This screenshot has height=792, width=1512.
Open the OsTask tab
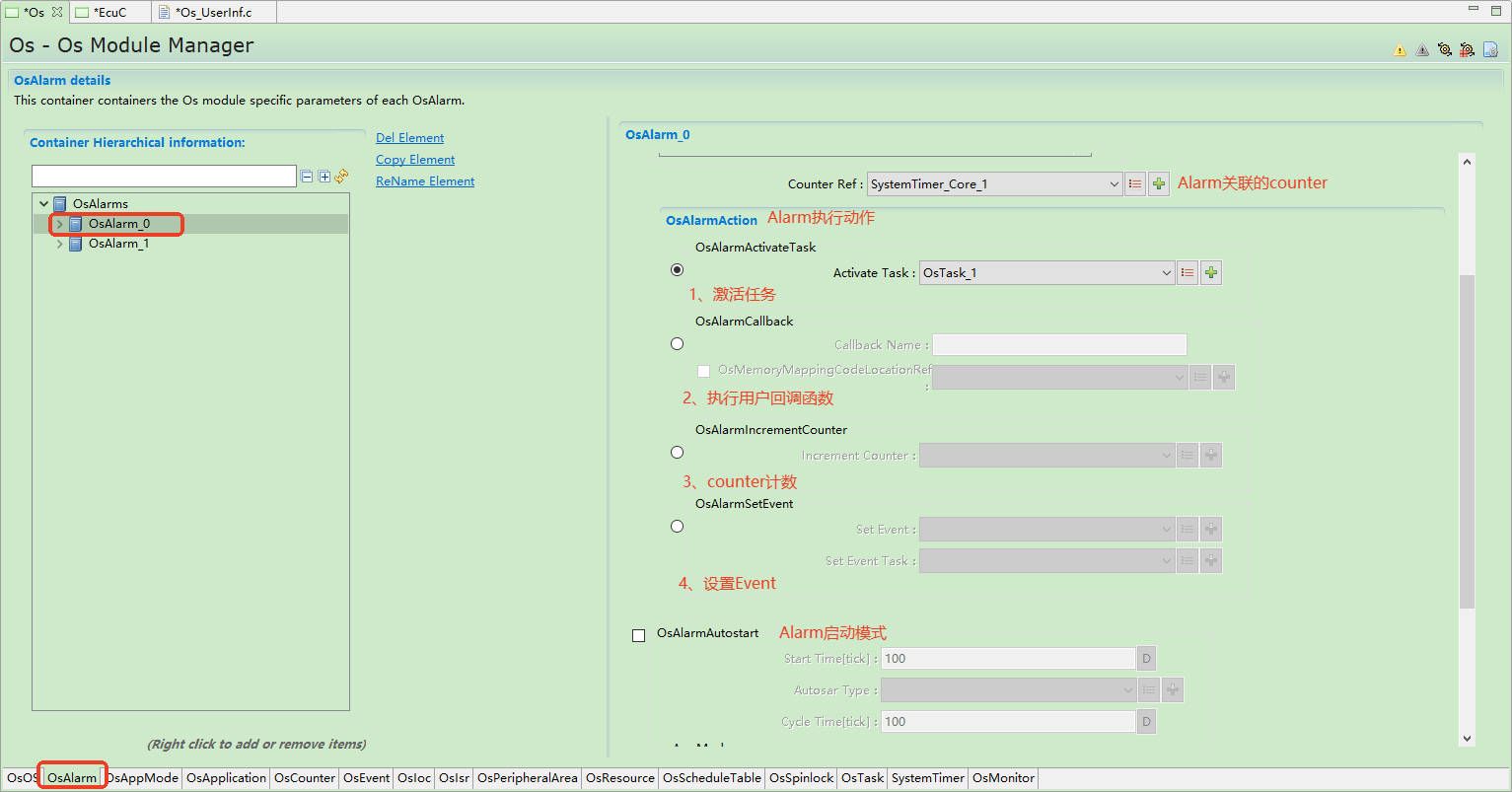click(862, 778)
